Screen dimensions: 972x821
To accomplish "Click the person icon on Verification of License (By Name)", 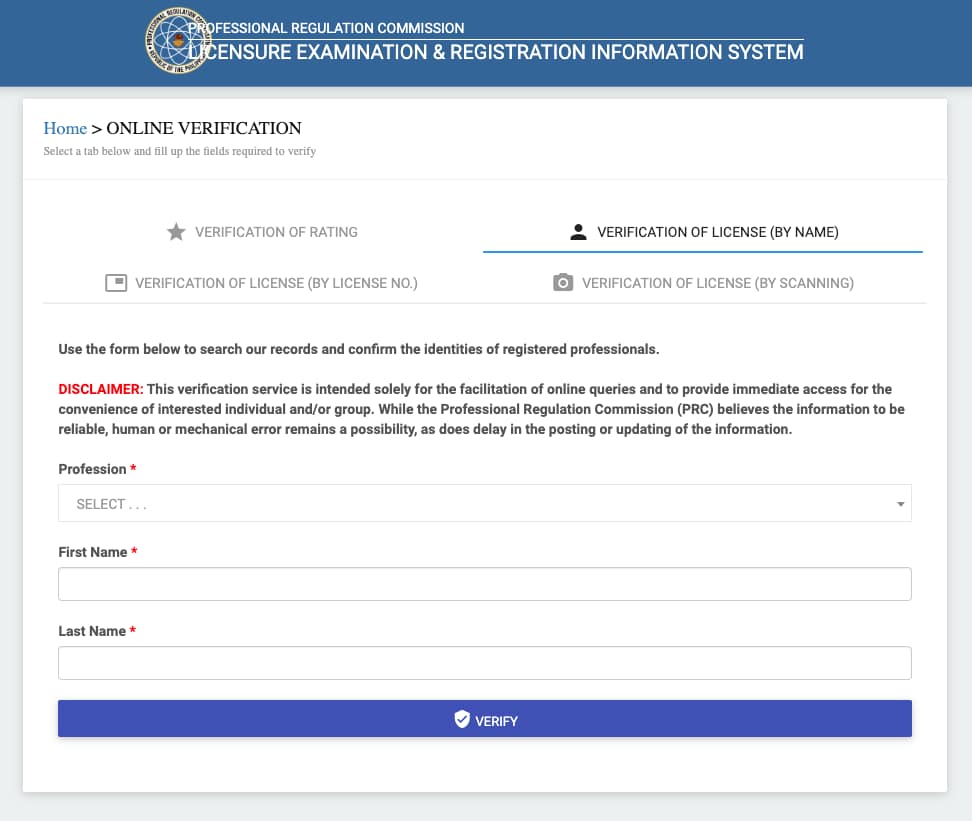I will [x=578, y=230].
